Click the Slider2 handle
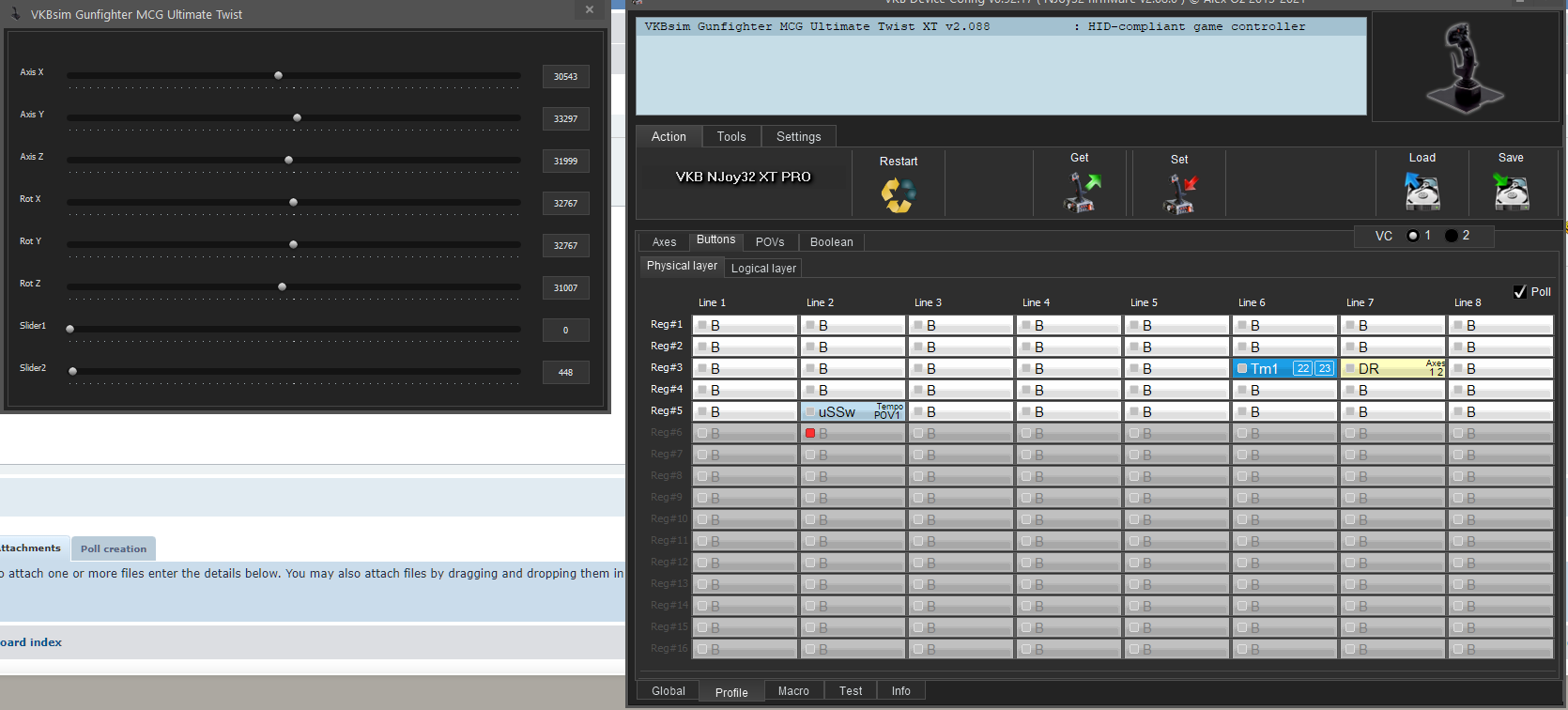 pos(72,371)
